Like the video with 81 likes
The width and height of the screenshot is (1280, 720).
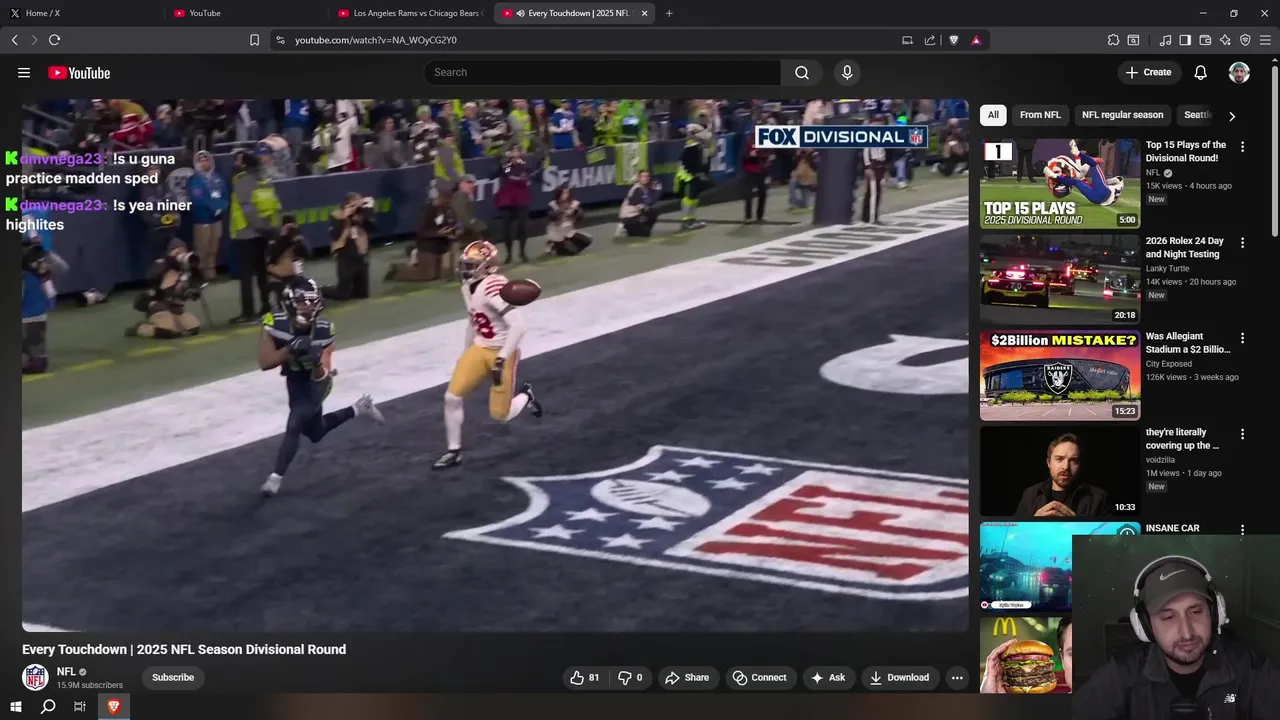click(x=584, y=677)
